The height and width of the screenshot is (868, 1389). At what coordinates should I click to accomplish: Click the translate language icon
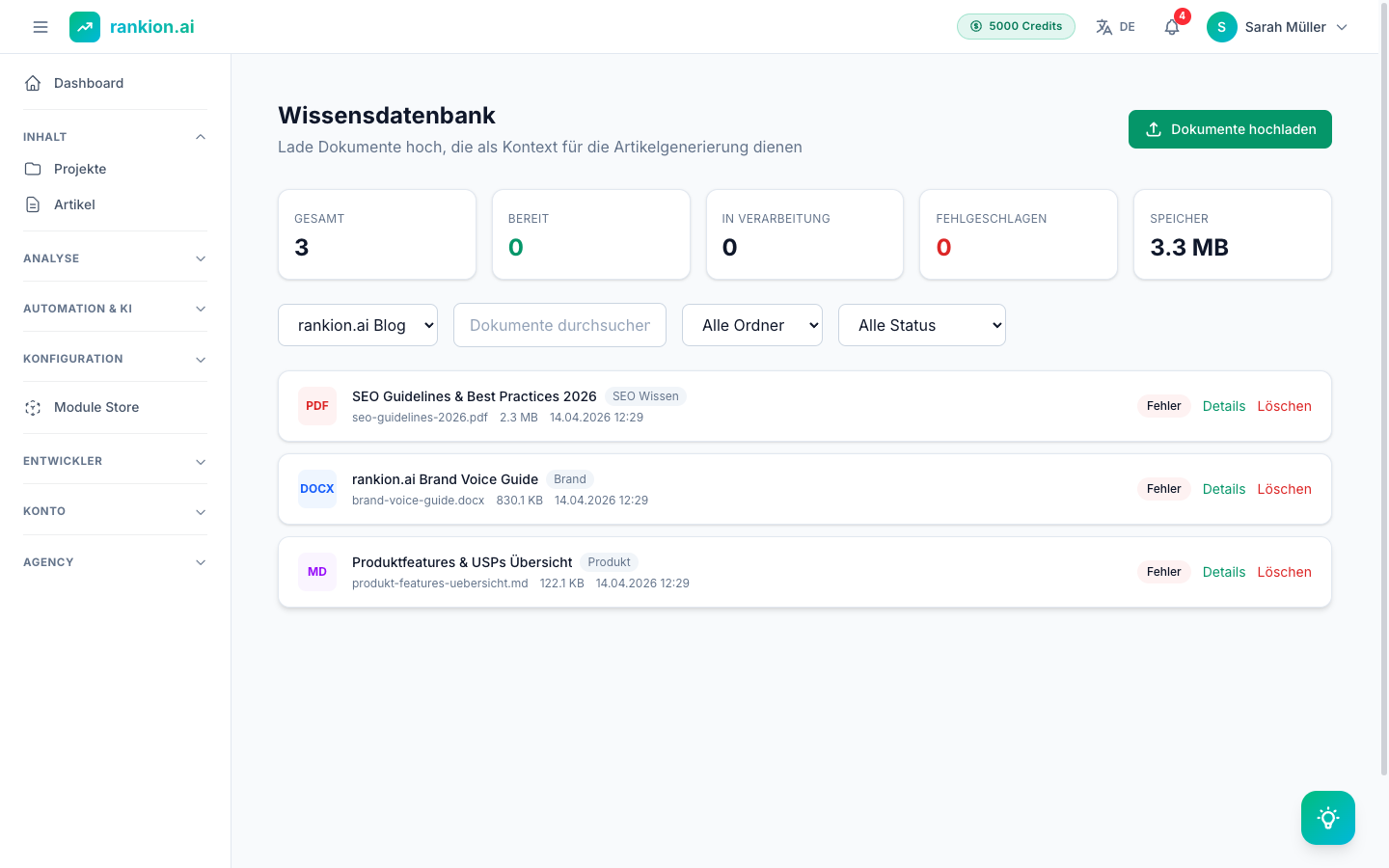(x=1104, y=27)
